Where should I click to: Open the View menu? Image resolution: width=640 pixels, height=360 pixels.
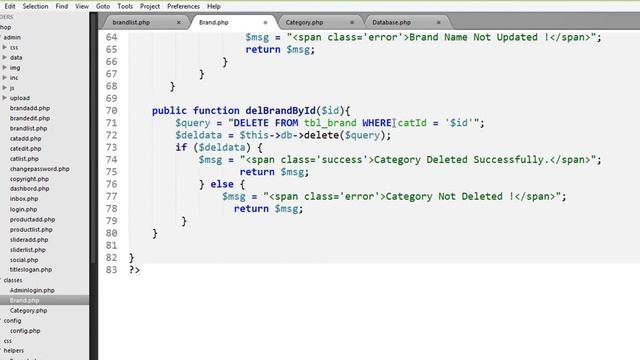tap(82, 6)
